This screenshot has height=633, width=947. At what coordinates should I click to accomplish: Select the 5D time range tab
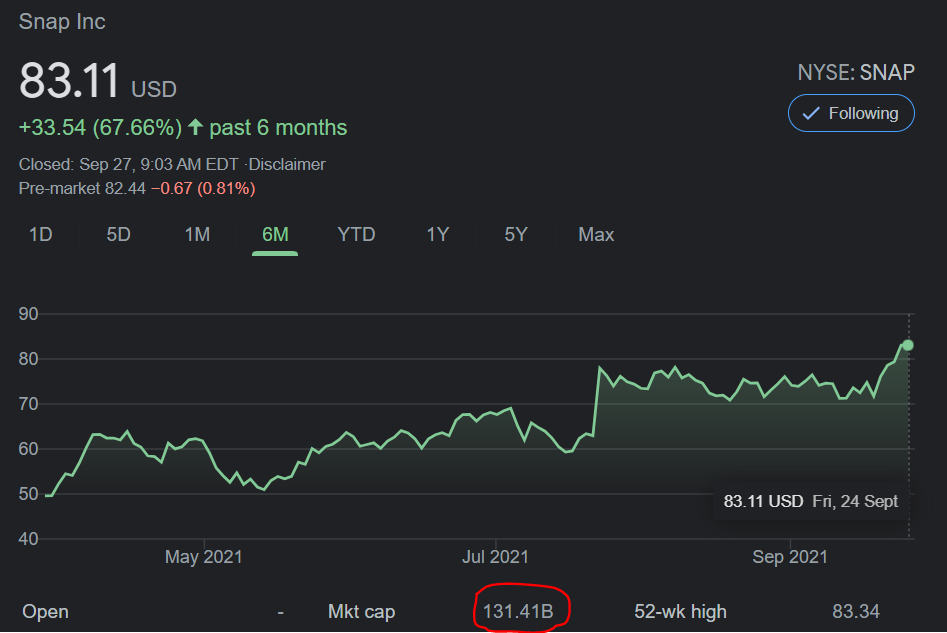(118, 234)
